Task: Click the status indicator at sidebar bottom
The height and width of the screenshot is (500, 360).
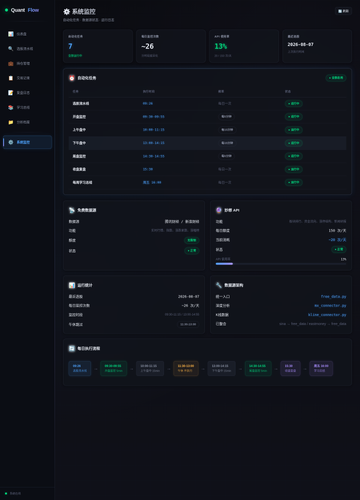Action: pyautogui.click(x=13, y=493)
